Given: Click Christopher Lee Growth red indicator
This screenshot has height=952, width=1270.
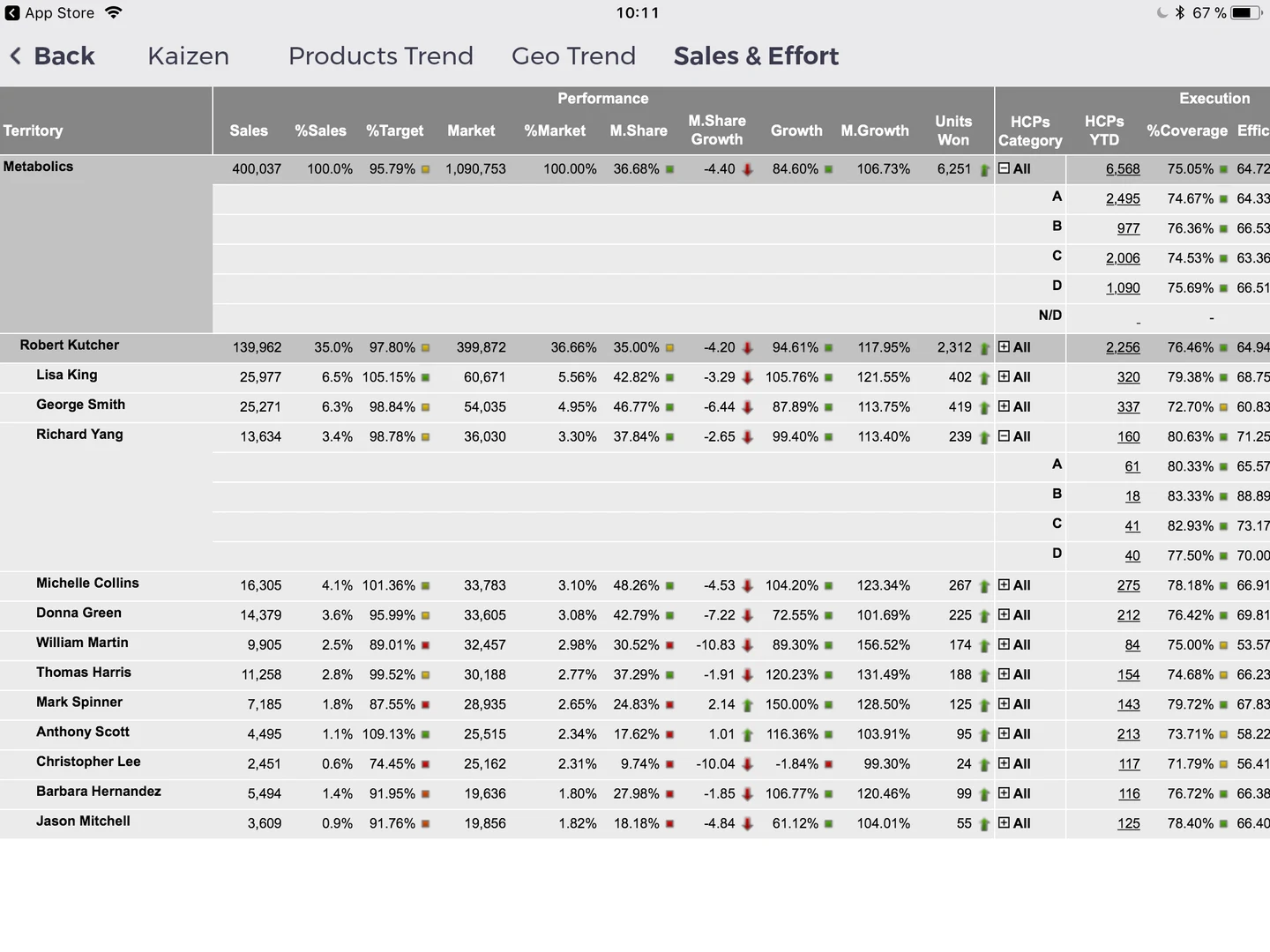Looking at the screenshot, I should (828, 764).
